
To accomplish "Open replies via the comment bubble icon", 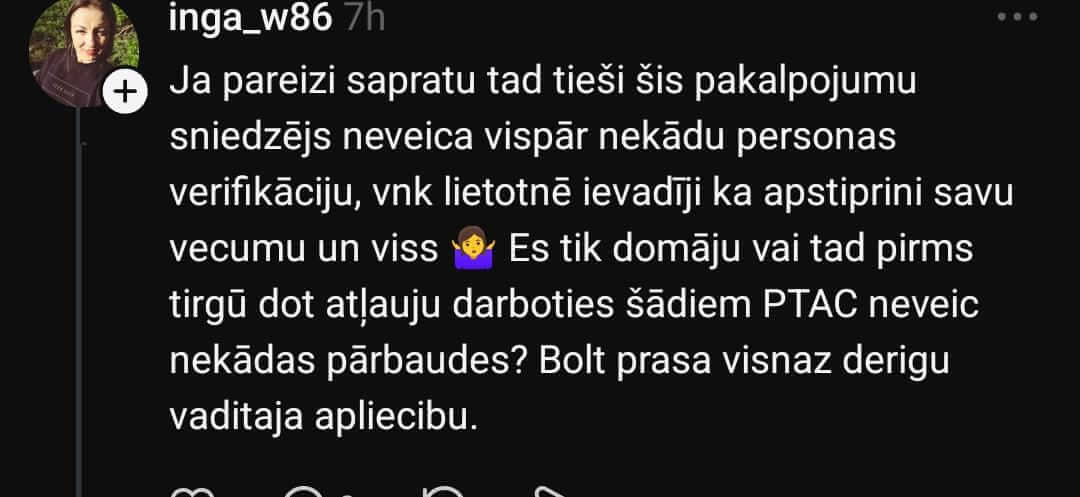I will pyautogui.click(x=304, y=491).
